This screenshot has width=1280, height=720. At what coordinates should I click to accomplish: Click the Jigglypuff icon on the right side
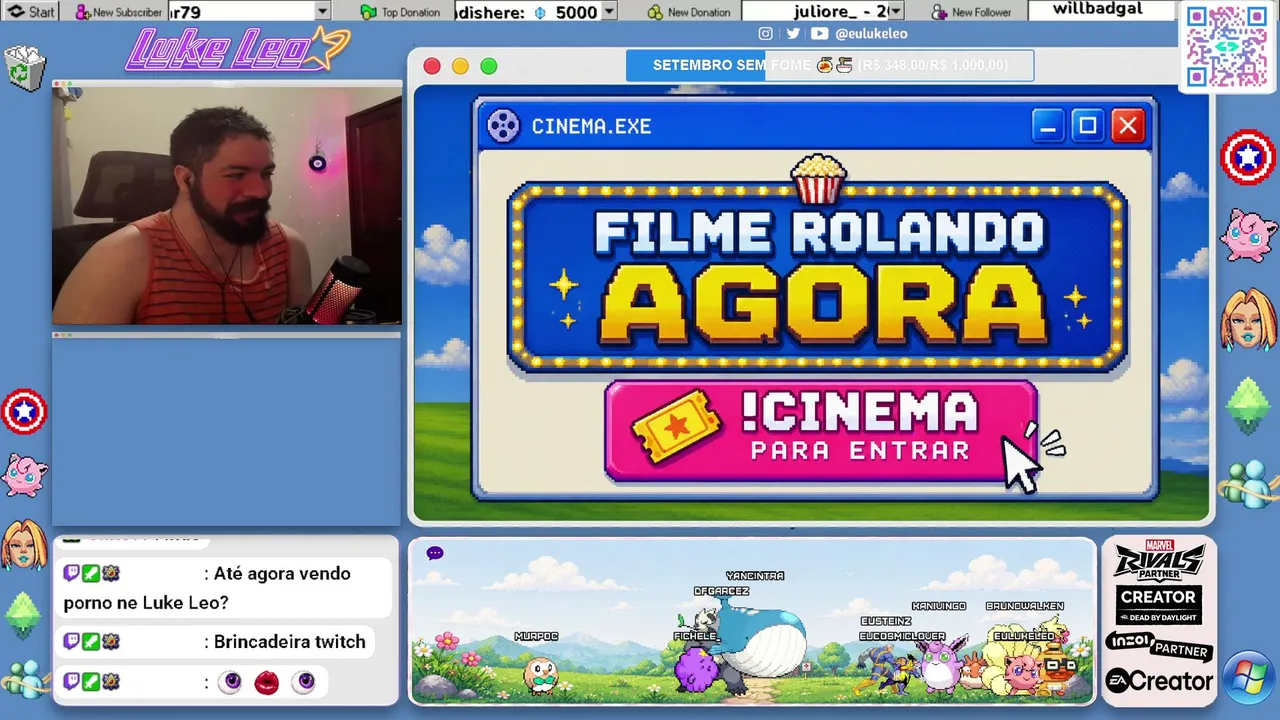1248,236
